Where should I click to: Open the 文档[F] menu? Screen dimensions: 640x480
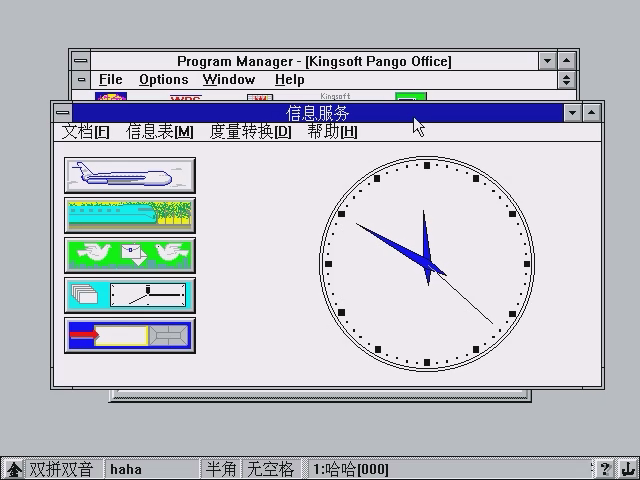point(85,132)
